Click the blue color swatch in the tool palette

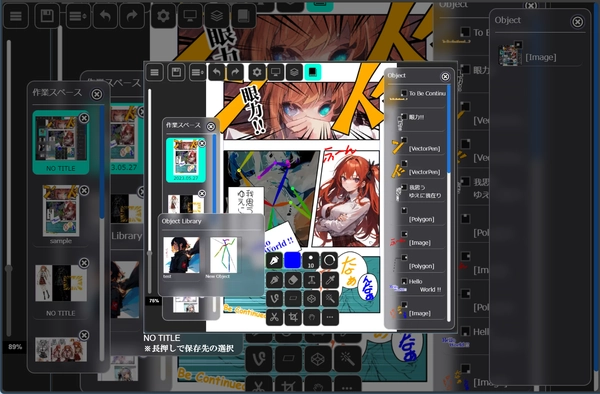(293, 260)
